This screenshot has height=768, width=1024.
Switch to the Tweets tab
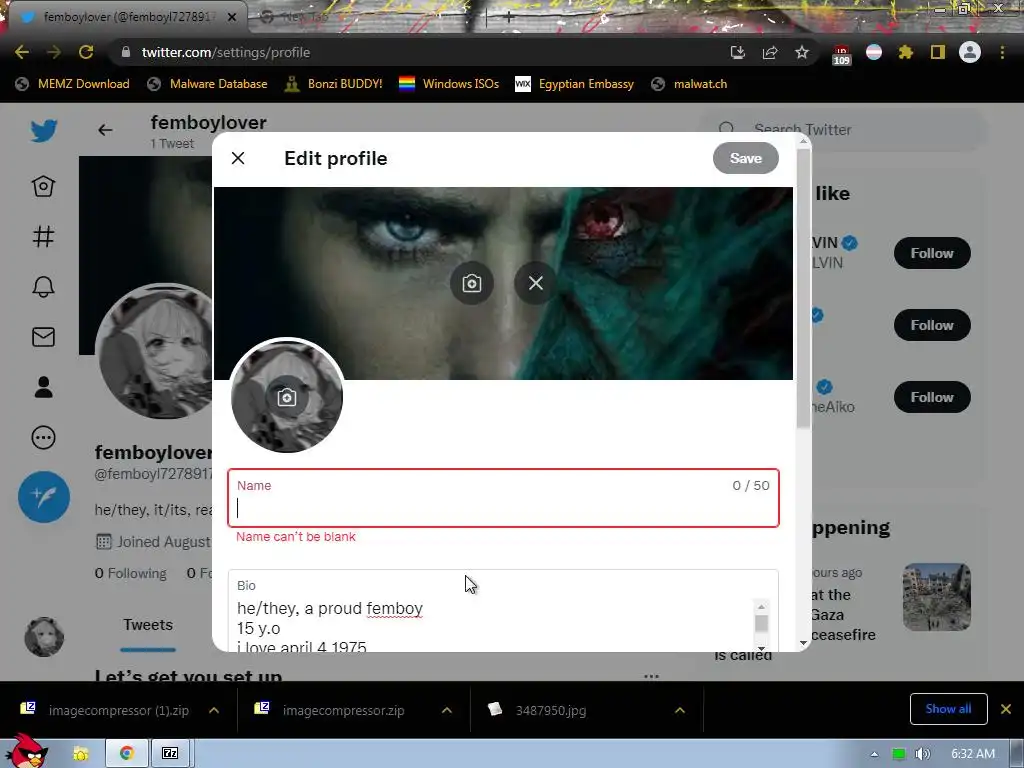148,625
